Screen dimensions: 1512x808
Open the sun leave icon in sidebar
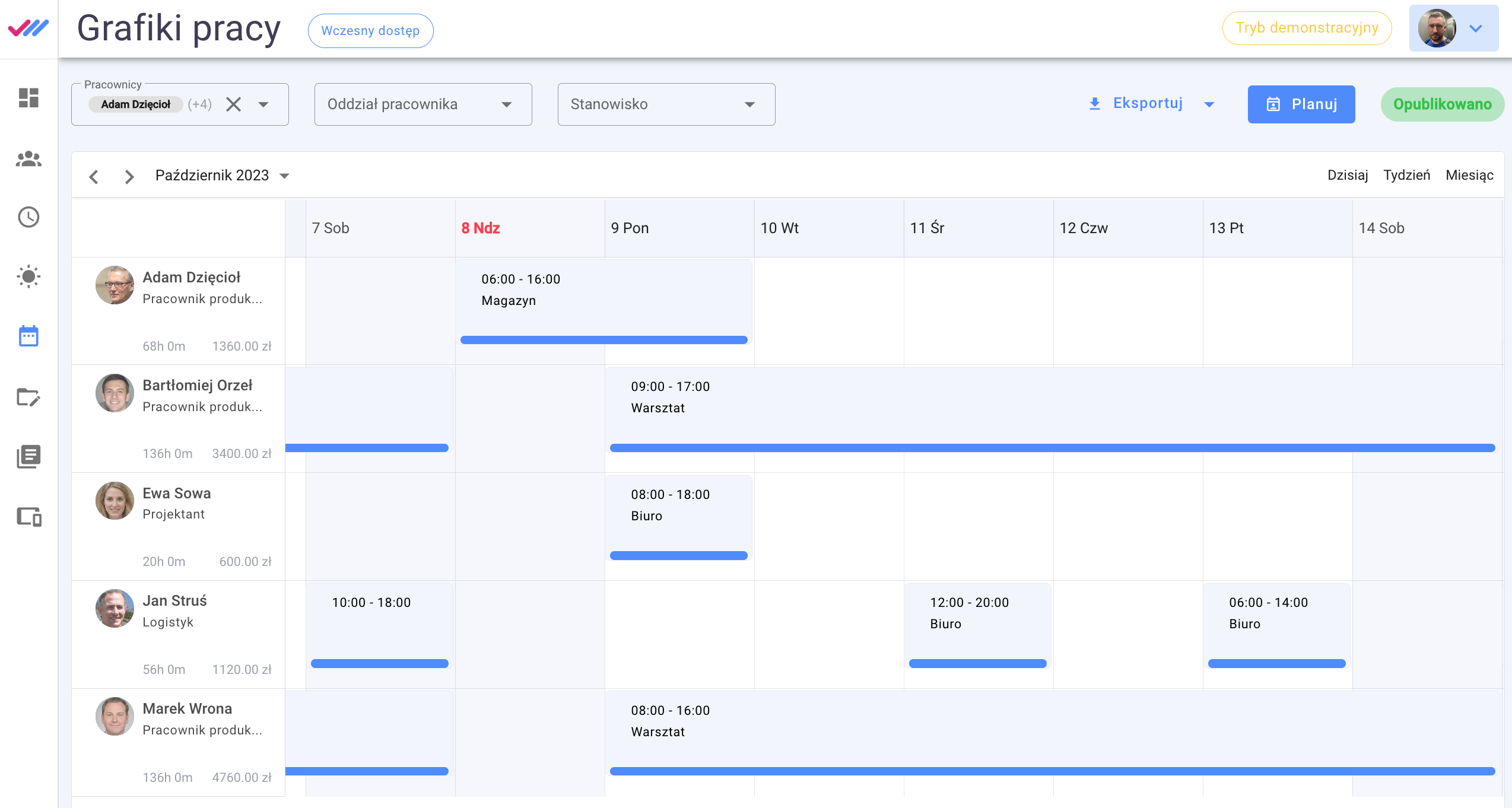28,276
